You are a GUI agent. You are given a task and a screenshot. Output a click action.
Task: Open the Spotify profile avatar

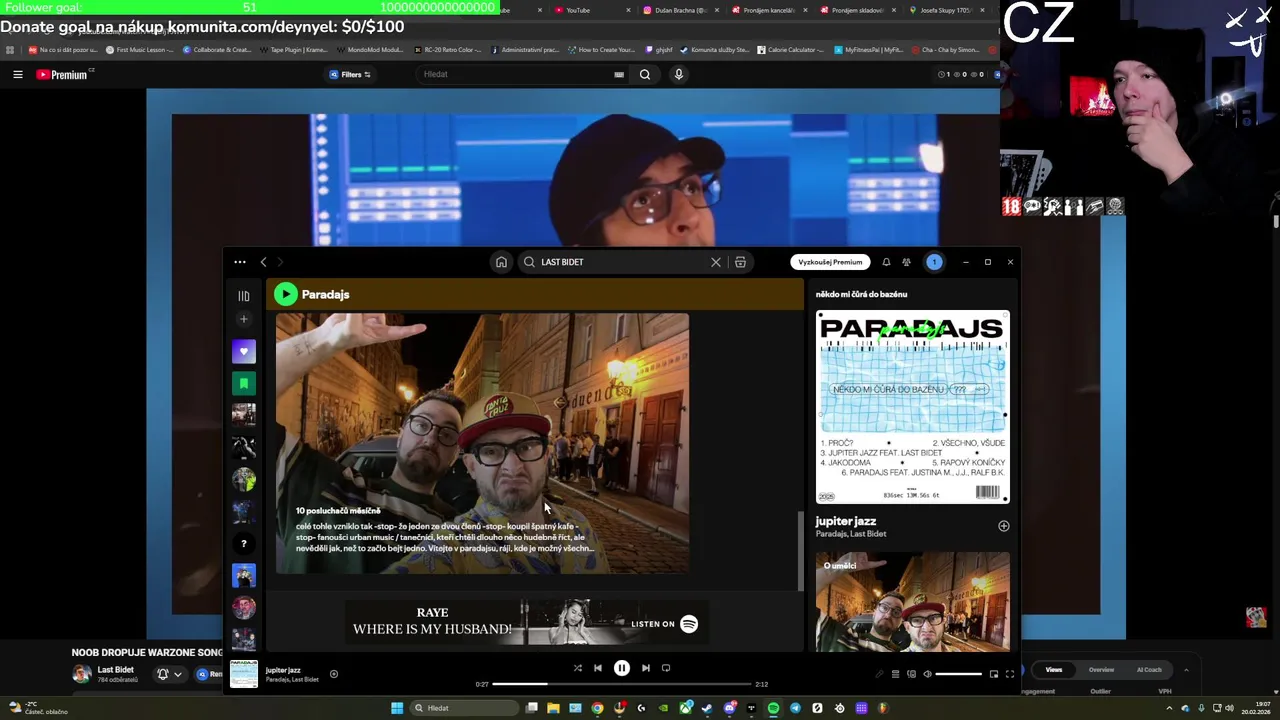tap(934, 262)
